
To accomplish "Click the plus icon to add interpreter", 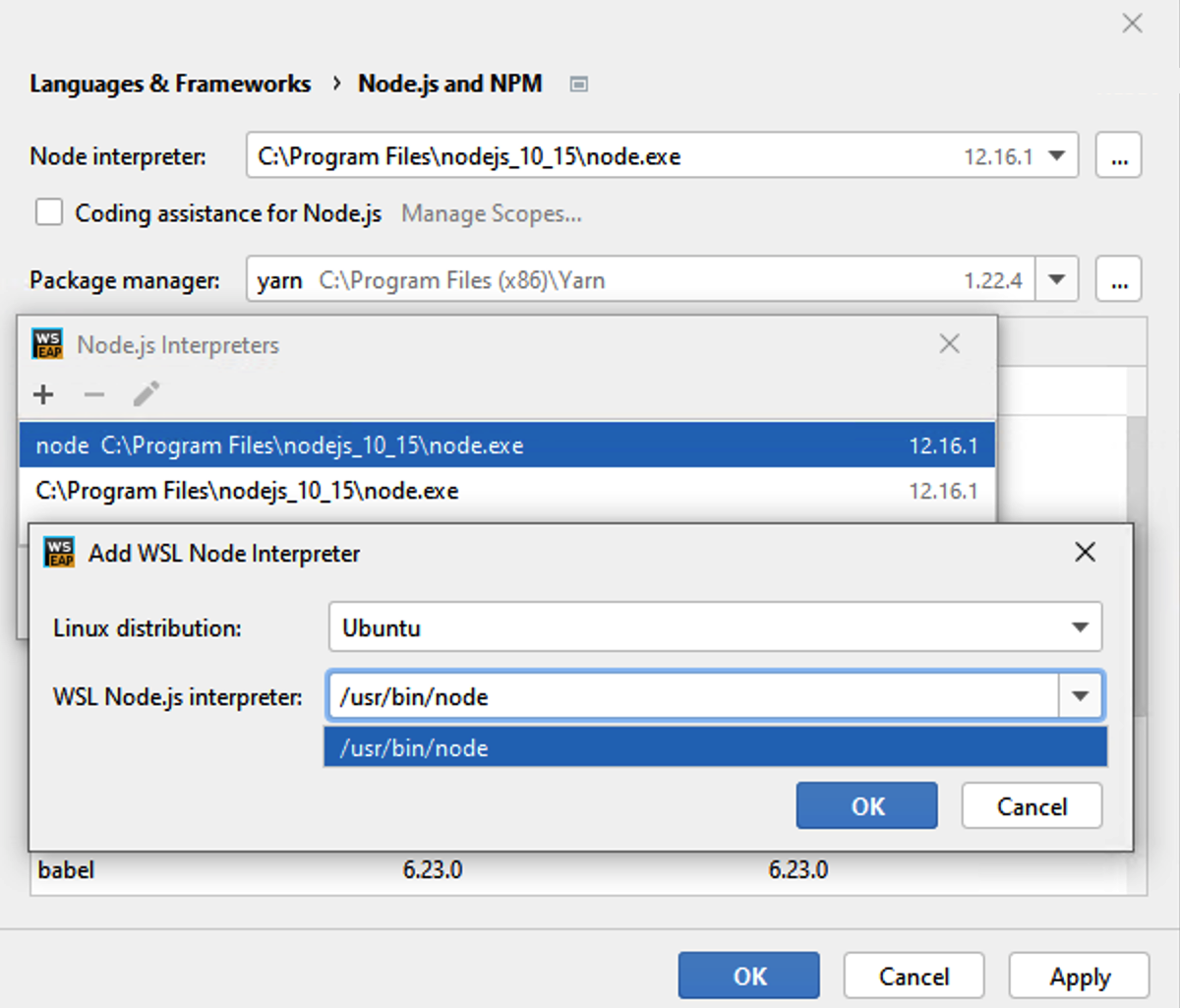I will click(43, 394).
